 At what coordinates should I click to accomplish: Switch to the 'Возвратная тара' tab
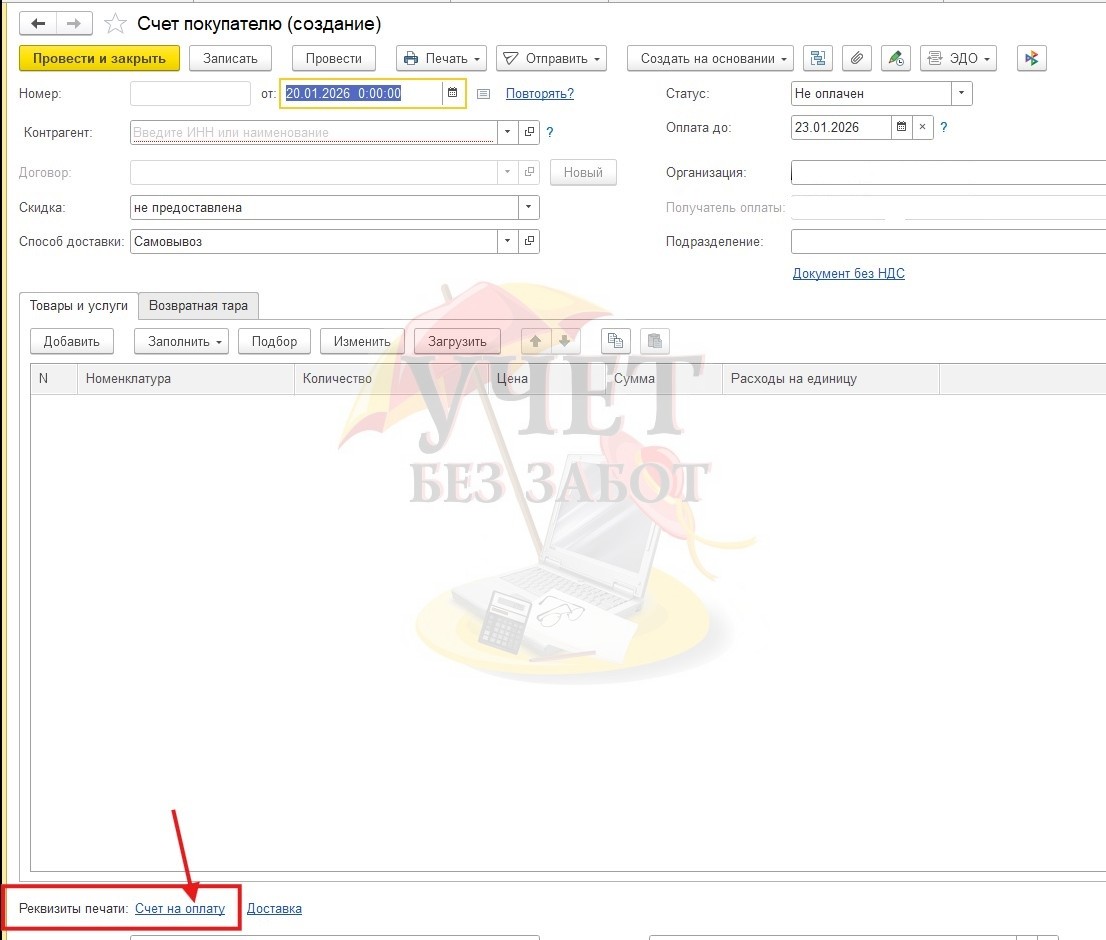(x=199, y=305)
